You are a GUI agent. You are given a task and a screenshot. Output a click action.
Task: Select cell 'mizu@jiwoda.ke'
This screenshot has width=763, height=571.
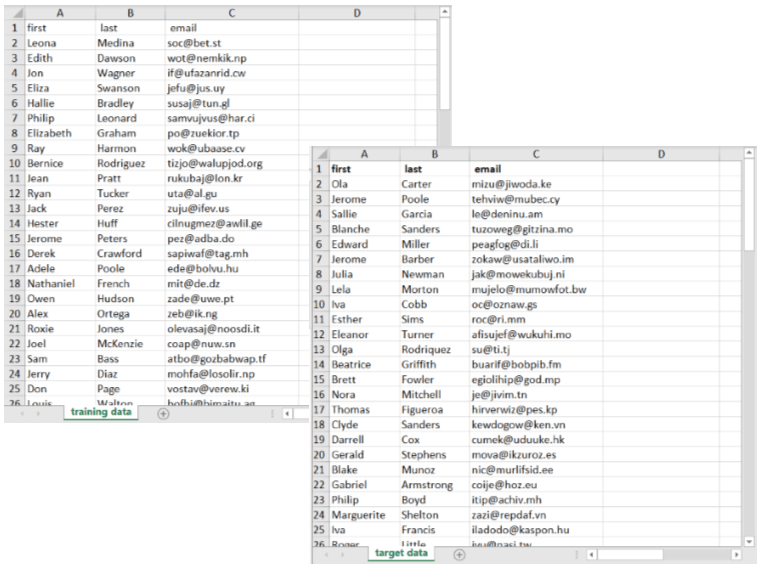tap(536, 184)
